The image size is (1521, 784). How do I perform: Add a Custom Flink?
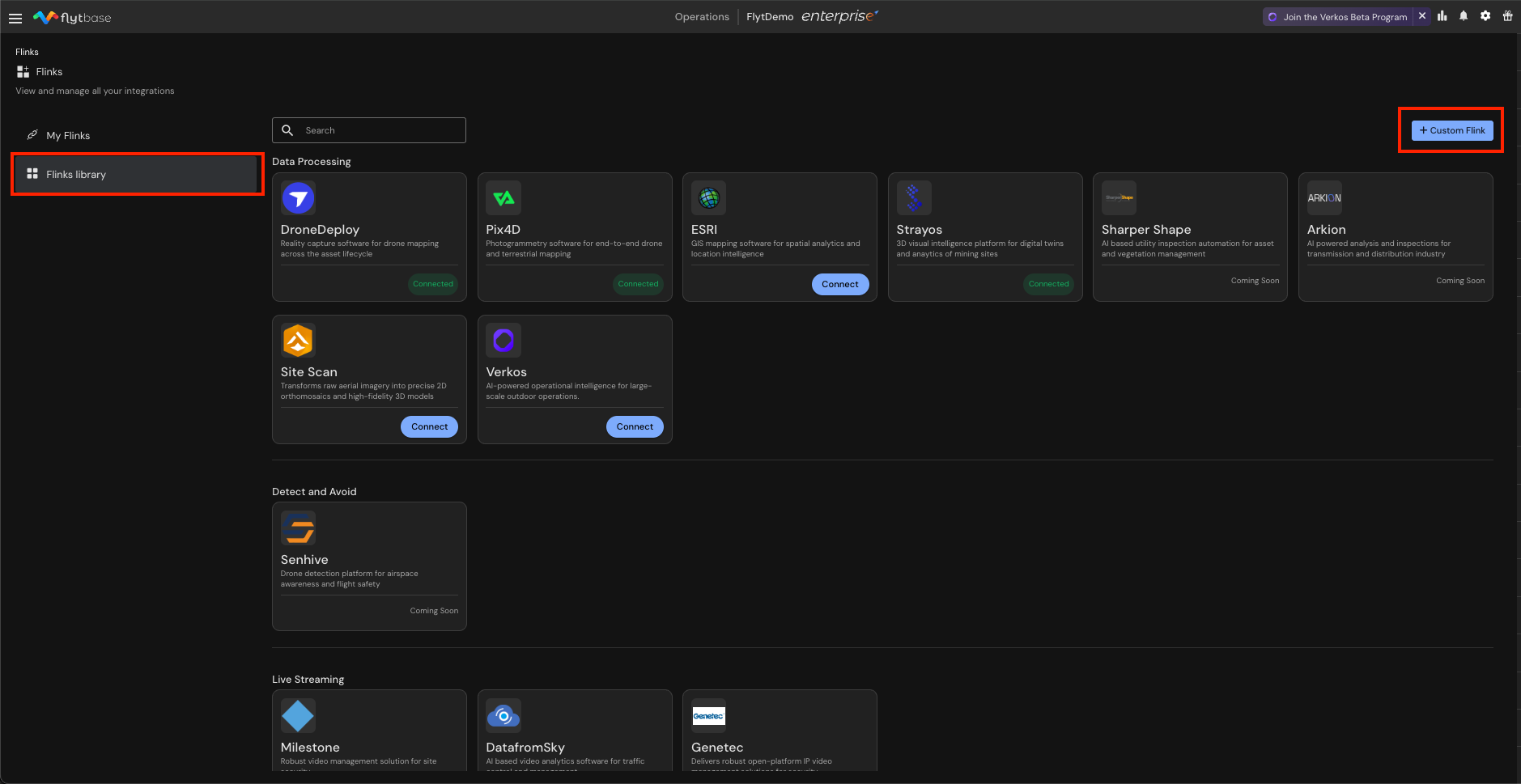click(1452, 130)
